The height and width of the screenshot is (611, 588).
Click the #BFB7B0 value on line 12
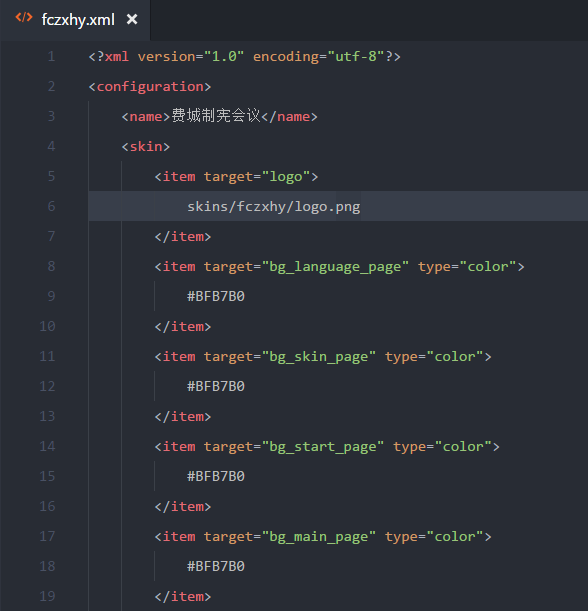tap(216, 387)
